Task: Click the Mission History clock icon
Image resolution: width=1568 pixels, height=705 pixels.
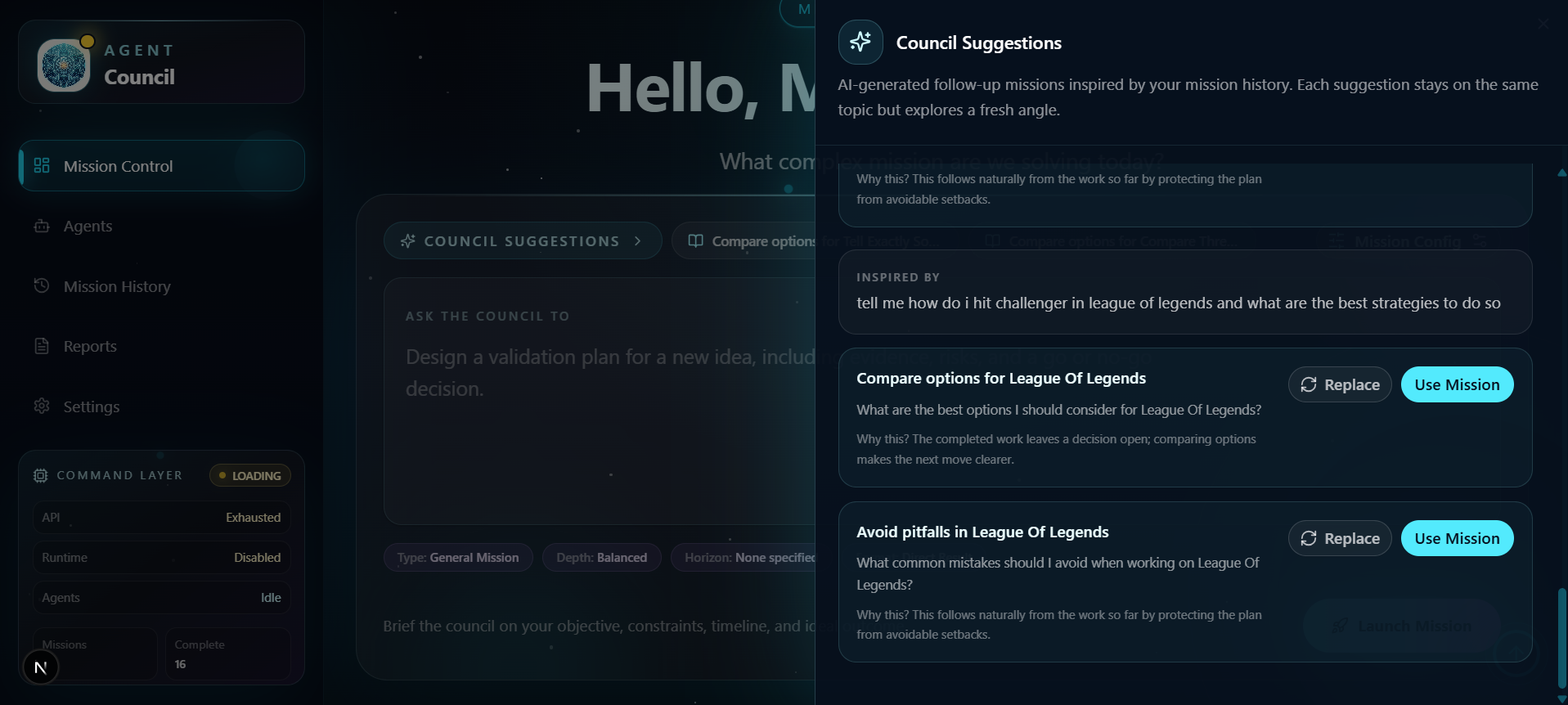Action: coord(42,285)
